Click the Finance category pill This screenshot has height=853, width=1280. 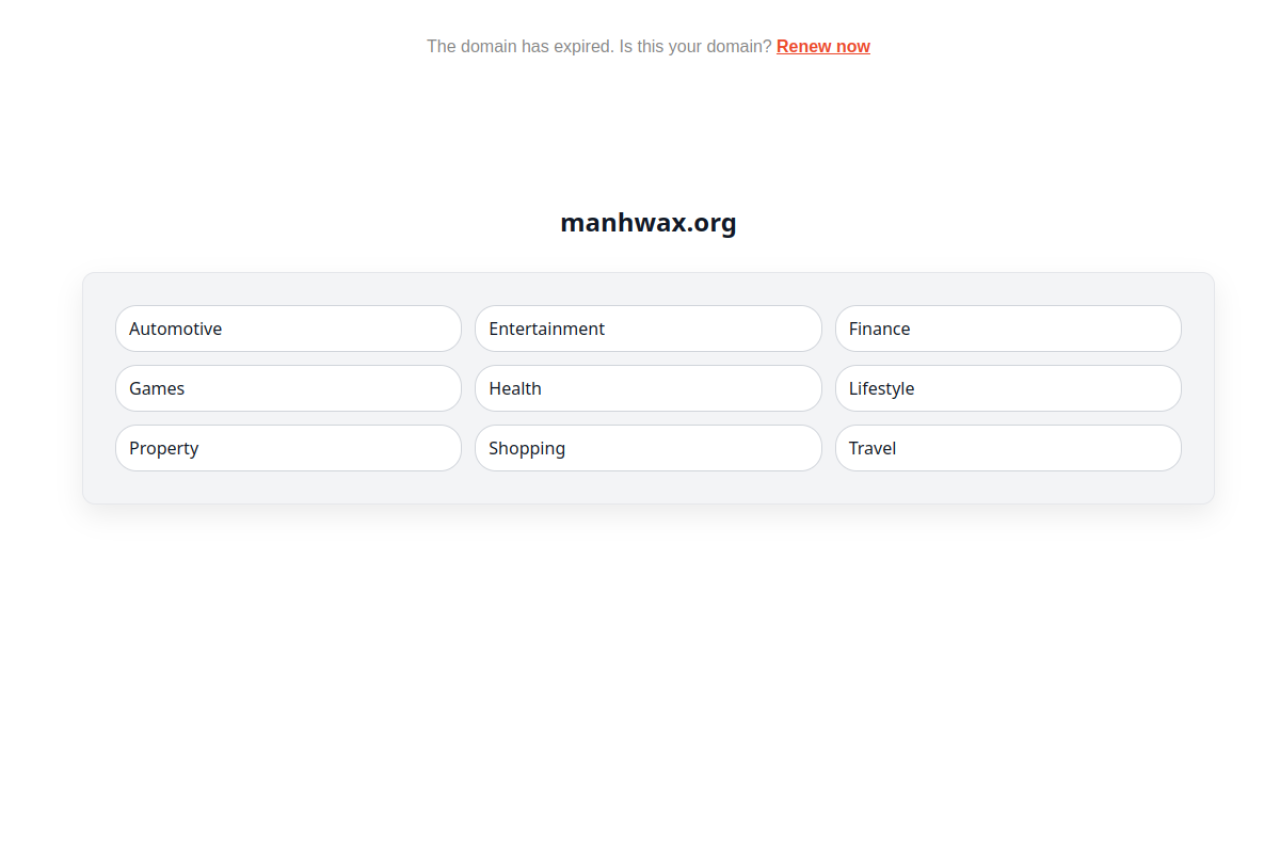(x=1008, y=328)
